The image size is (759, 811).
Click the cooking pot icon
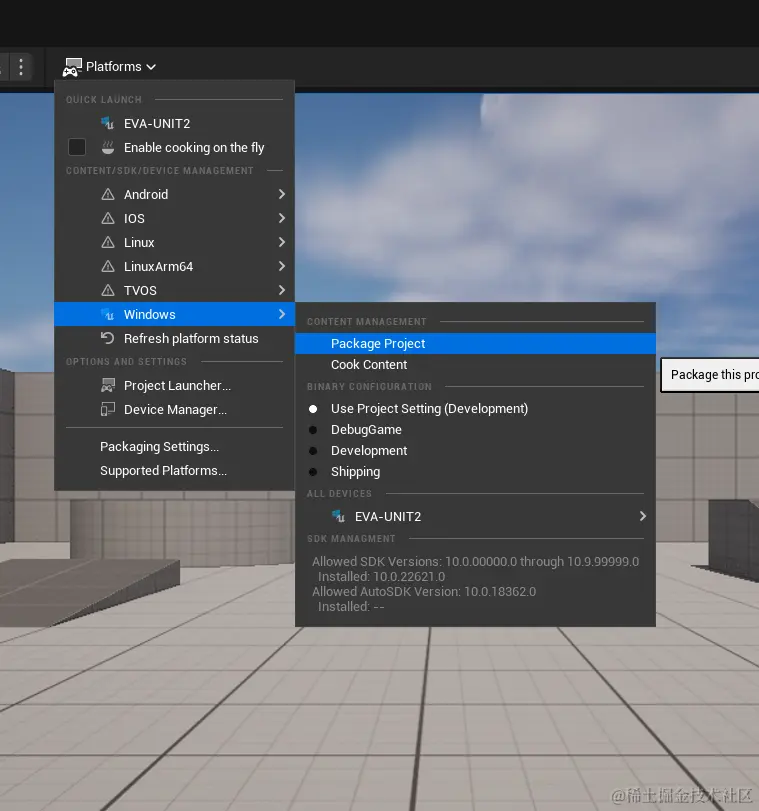108,147
